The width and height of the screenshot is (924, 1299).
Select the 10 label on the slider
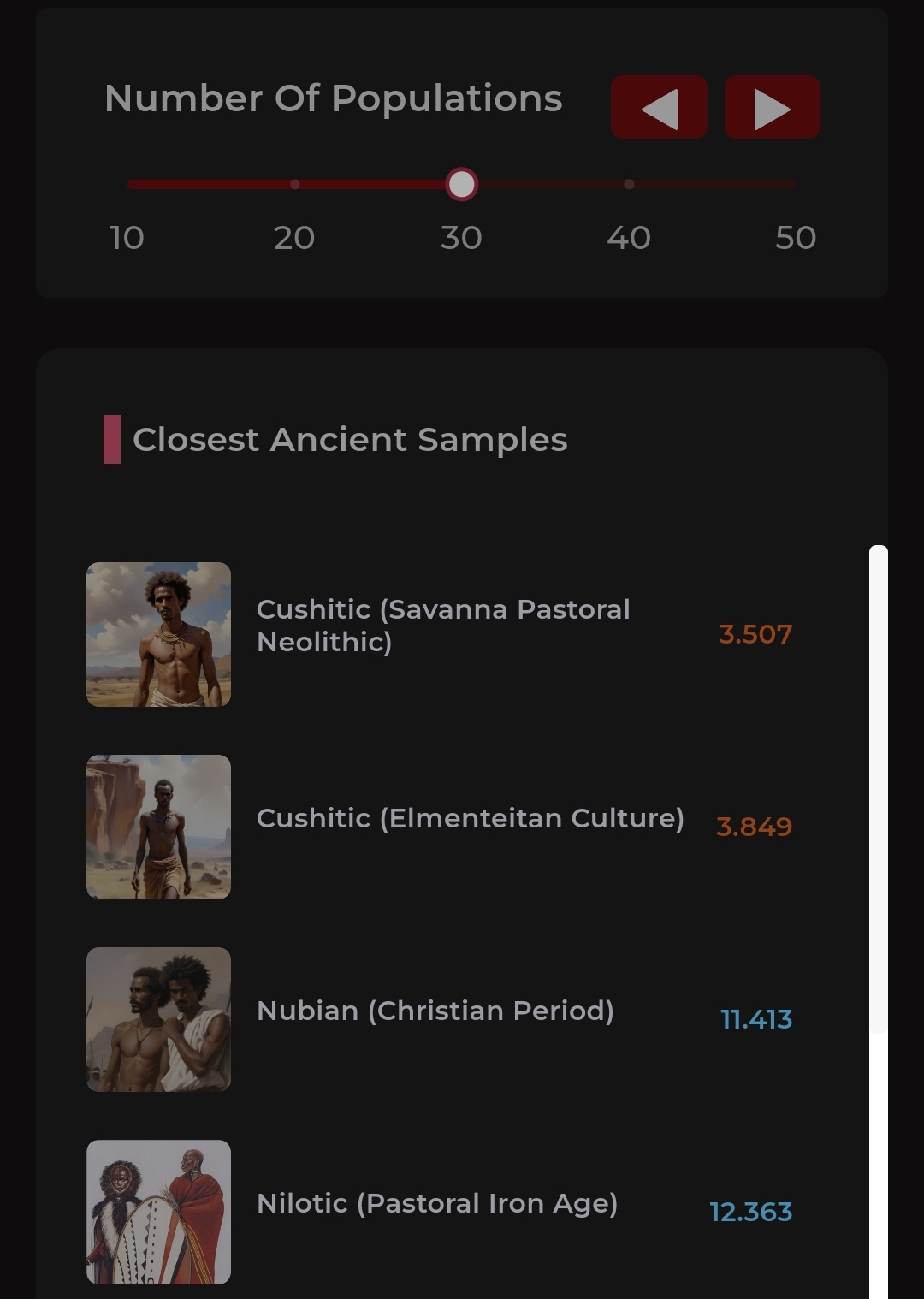tap(127, 238)
